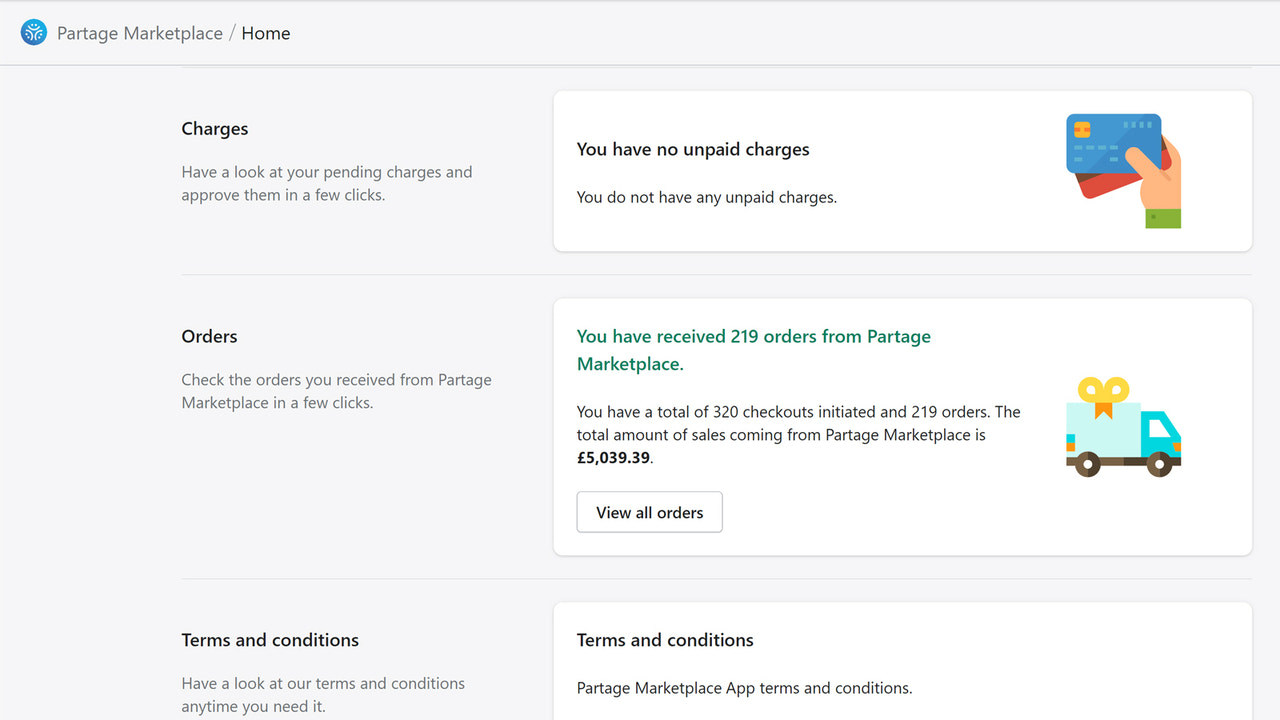Click the Partage Marketplace snowflake logo icon
This screenshot has height=720, width=1280.
tap(33, 32)
